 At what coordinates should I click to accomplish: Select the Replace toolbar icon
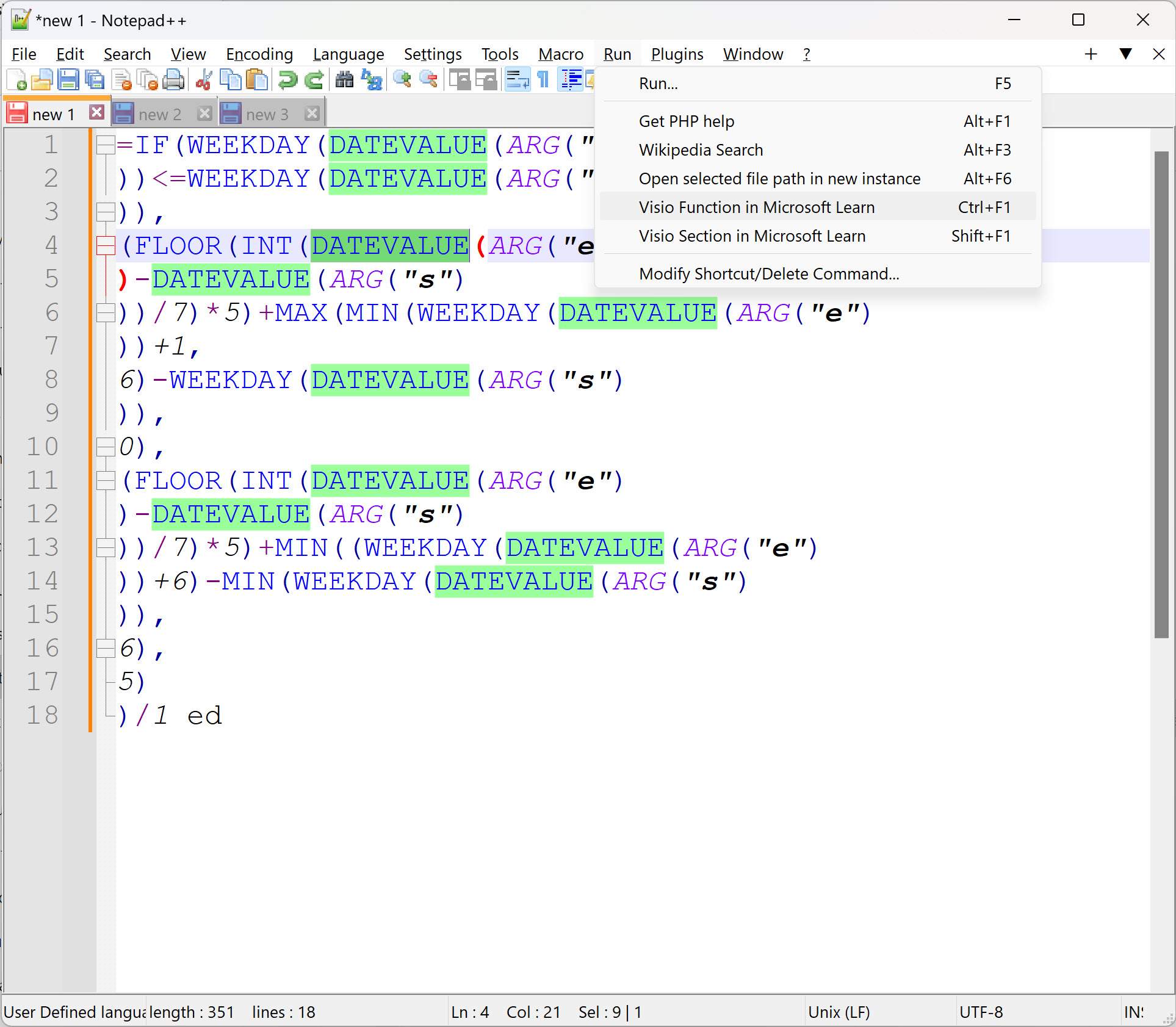[372, 79]
